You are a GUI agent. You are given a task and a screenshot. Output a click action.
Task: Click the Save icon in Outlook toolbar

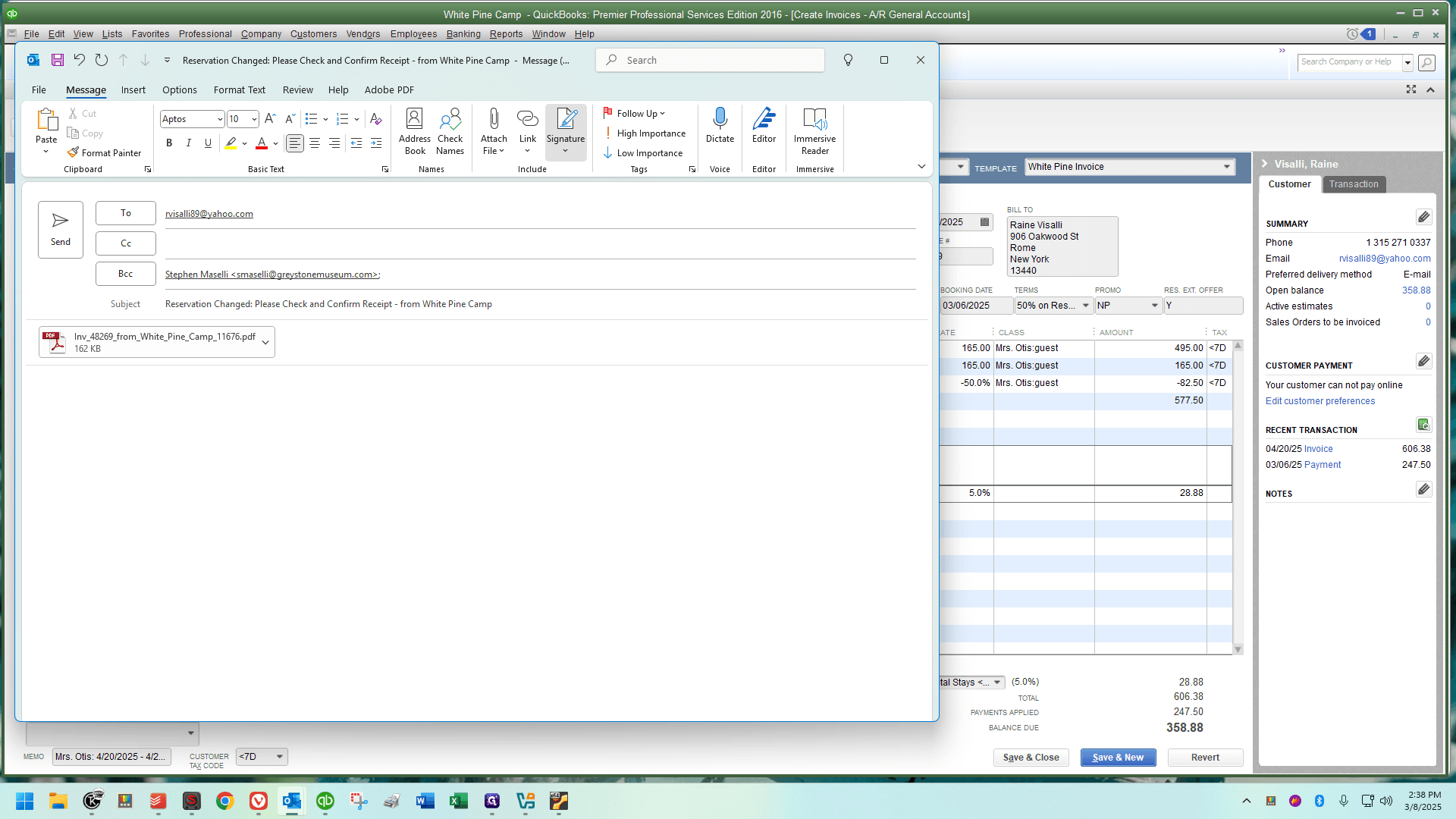coord(58,60)
